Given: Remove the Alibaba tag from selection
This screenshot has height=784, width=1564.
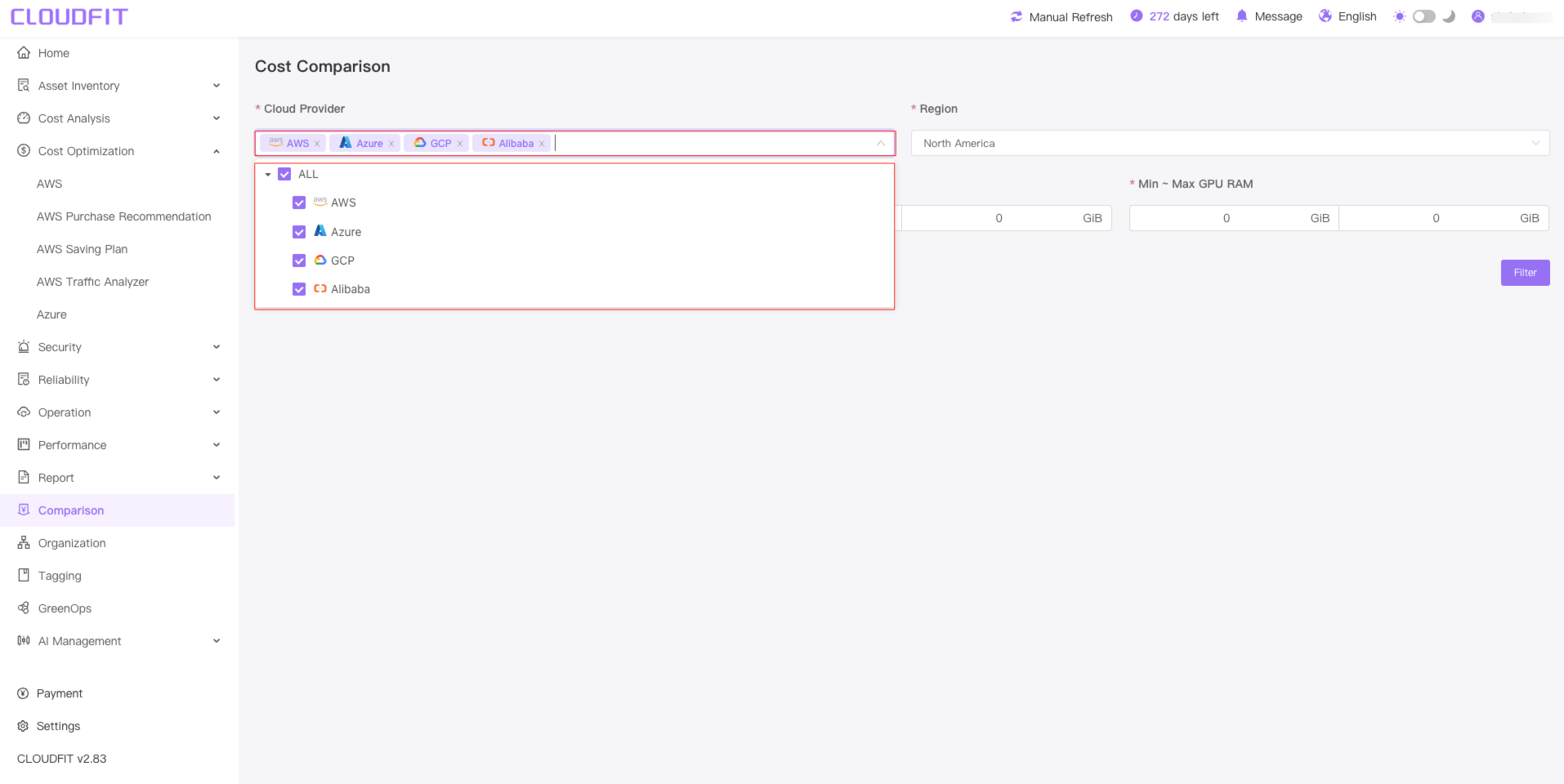Looking at the screenshot, I should point(542,144).
